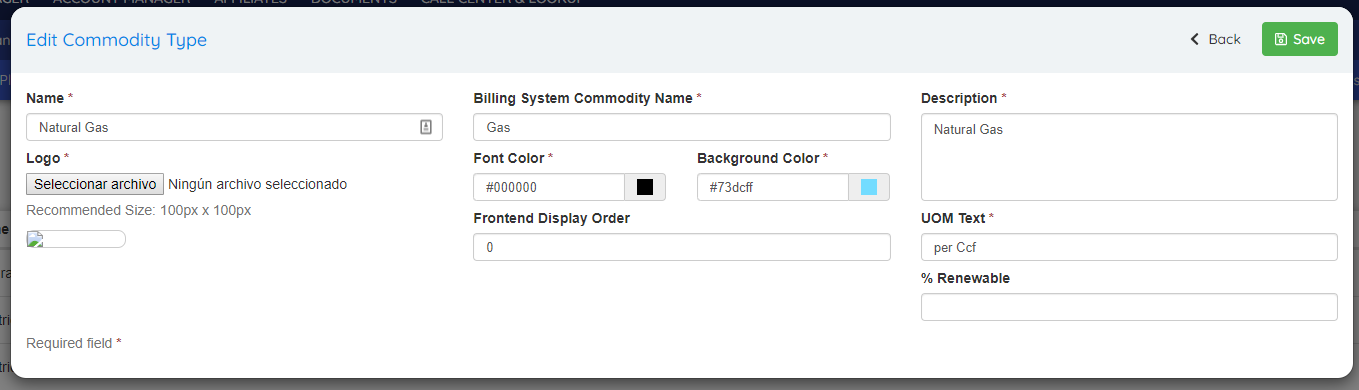Click the Background Color hex input
This screenshot has width=1359, height=390.
click(x=773, y=187)
